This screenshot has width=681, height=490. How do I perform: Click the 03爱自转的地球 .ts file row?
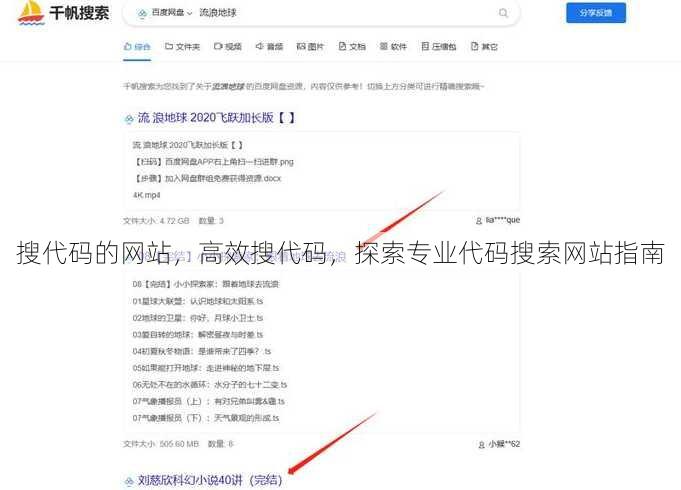[198, 334]
